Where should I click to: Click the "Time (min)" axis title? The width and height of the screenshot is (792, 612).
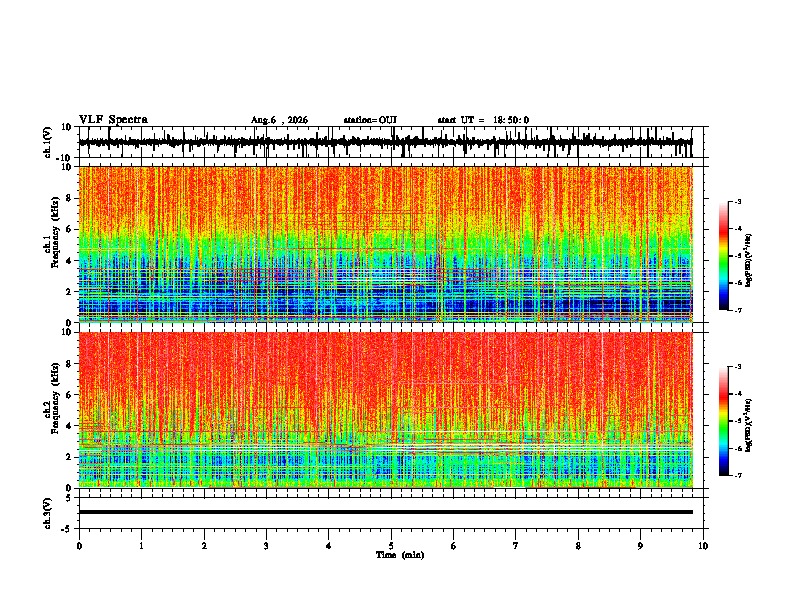pyautogui.click(x=400, y=555)
